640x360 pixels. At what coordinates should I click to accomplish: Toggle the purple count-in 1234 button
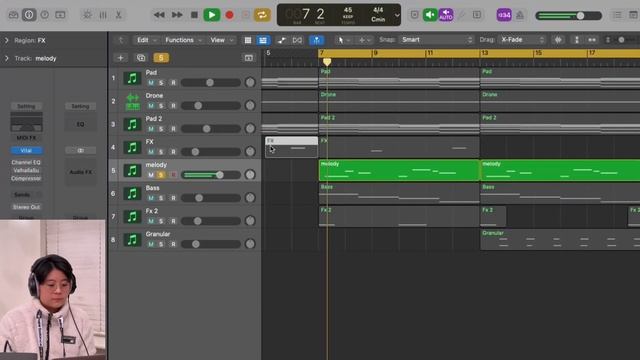504,15
